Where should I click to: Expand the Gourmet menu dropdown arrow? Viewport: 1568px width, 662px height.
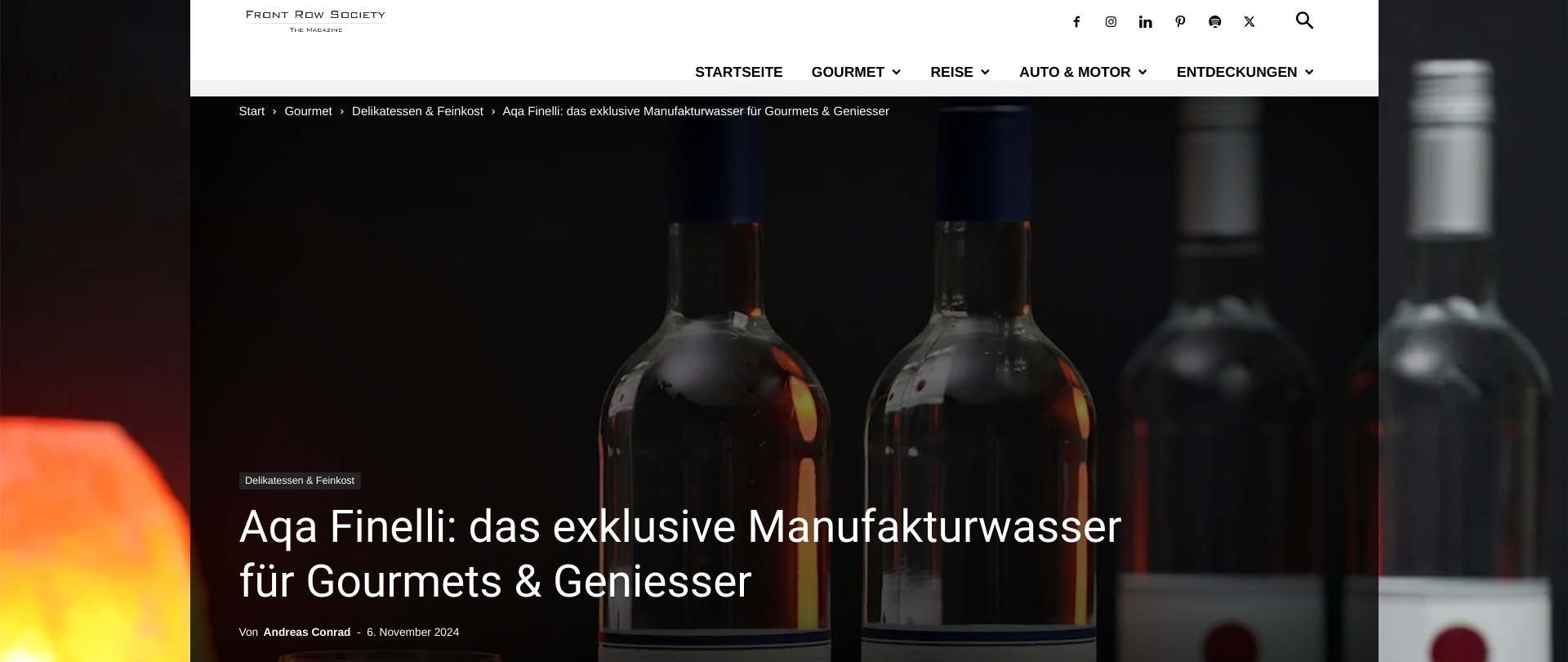click(896, 72)
